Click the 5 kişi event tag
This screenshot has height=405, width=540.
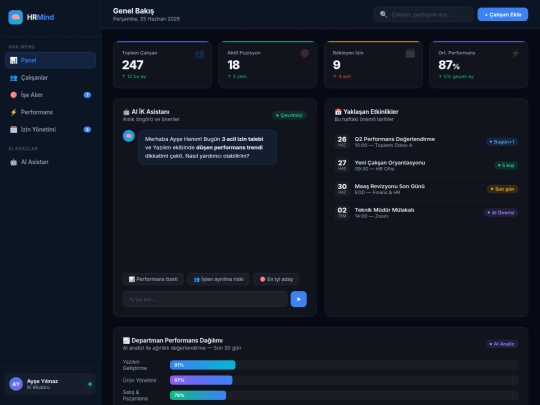coord(506,165)
